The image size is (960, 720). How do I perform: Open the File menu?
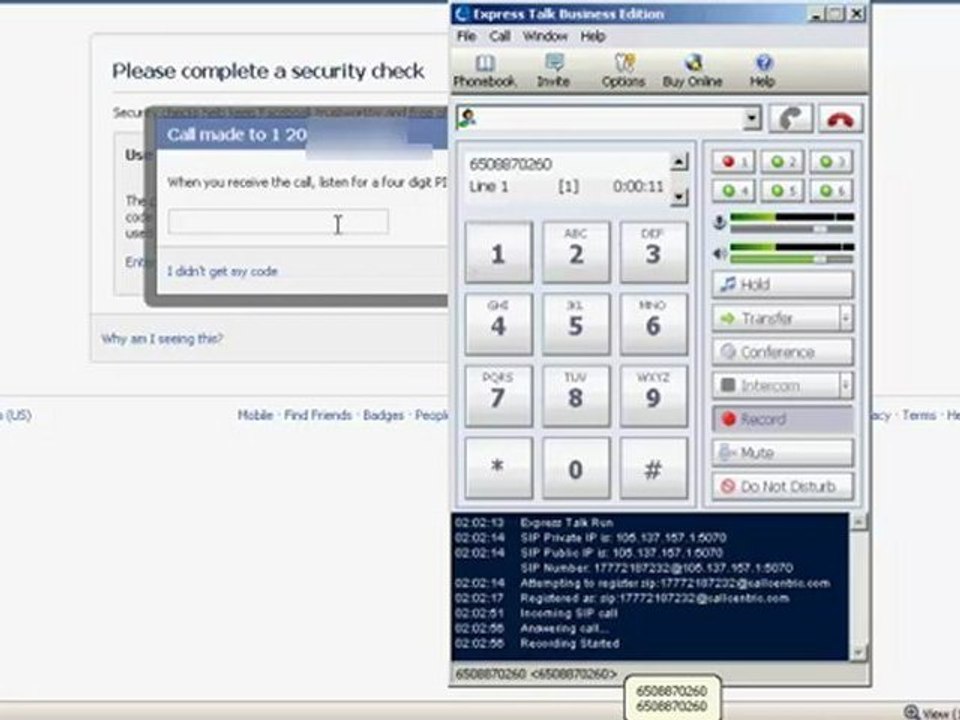point(466,36)
